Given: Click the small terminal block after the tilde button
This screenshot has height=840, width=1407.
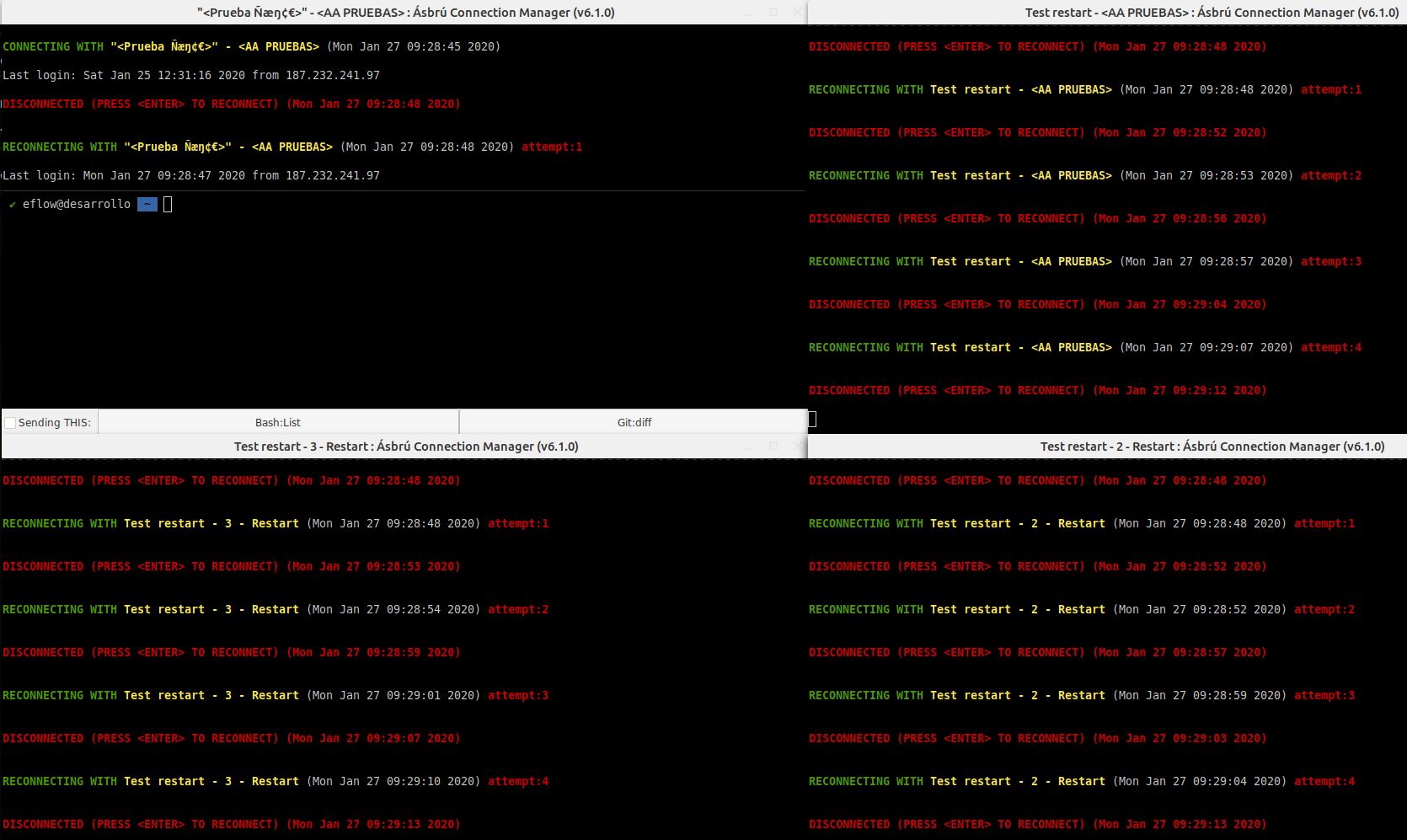Looking at the screenshot, I should click(x=167, y=204).
